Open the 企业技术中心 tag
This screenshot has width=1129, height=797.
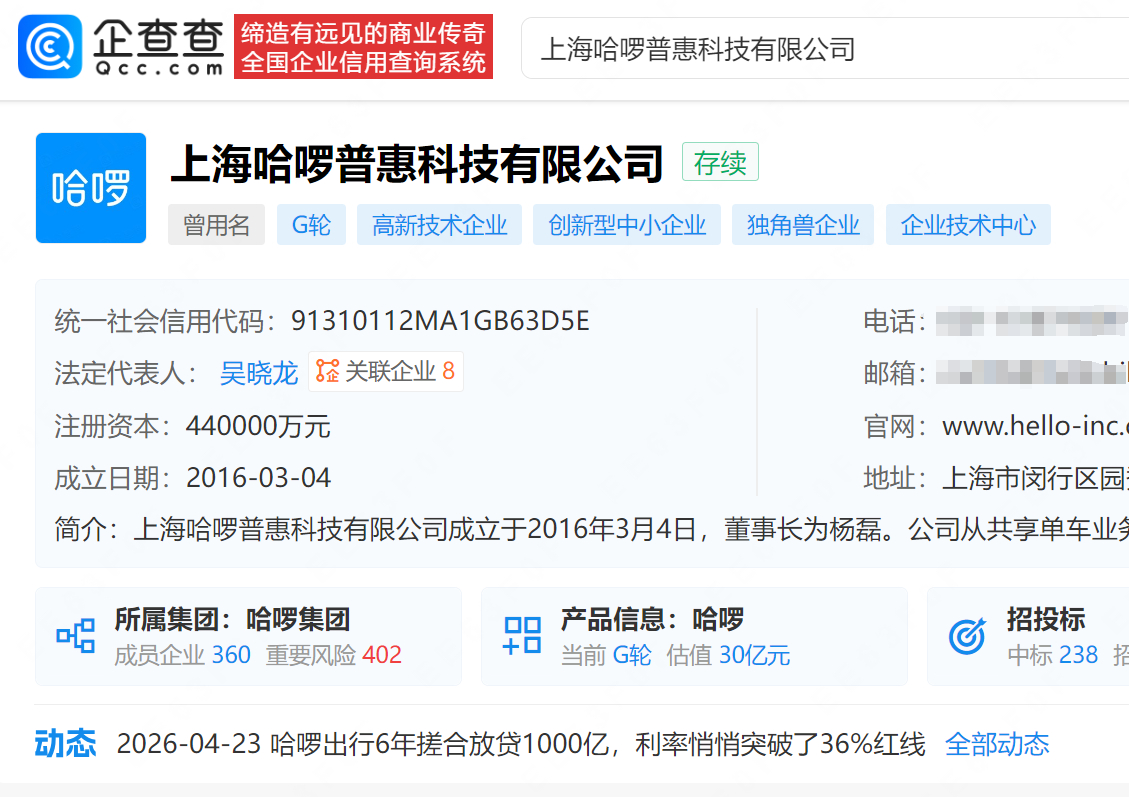[968, 225]
